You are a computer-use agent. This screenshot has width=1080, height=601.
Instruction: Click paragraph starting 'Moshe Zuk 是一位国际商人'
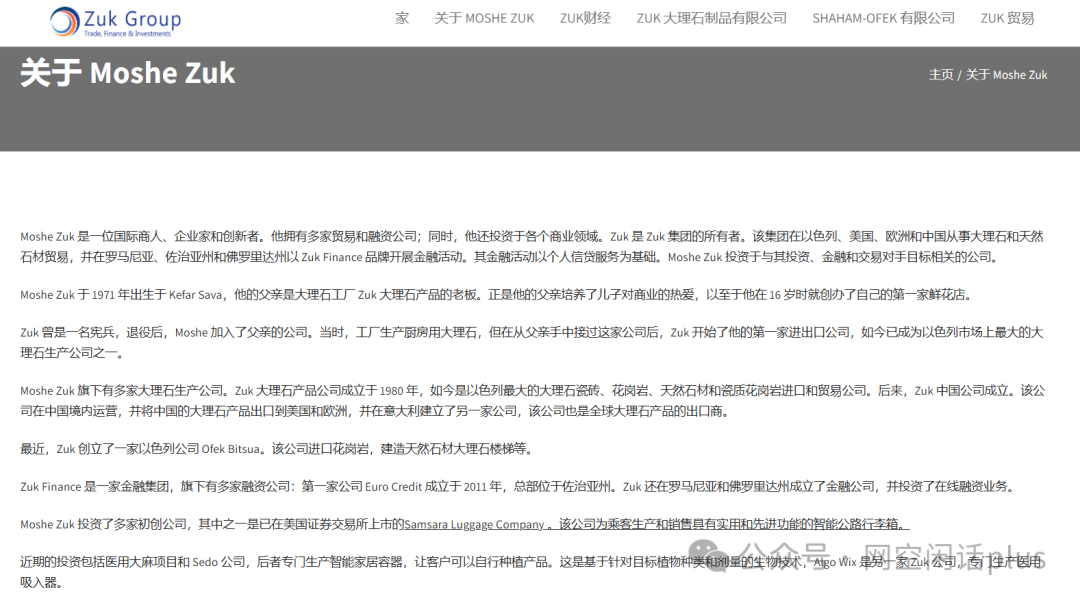coord(532,246)
